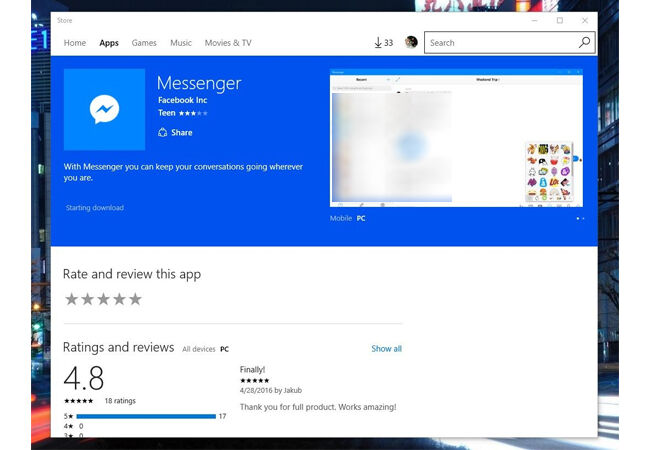Click the Messenger app logo tile
The image size is (650, 450).
tap(104, 109)
